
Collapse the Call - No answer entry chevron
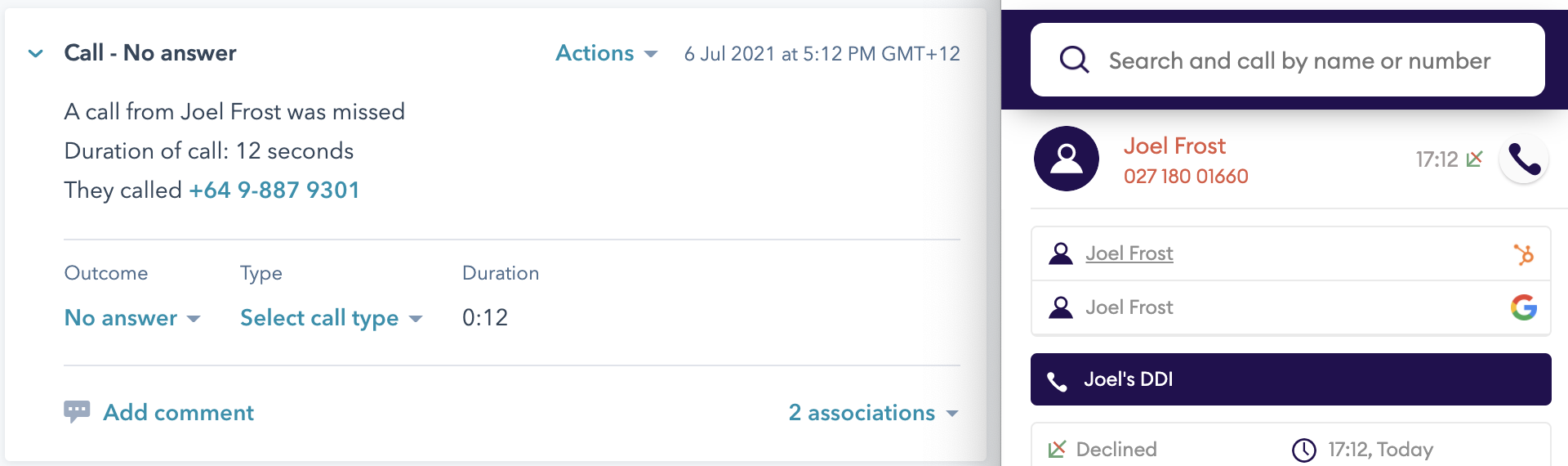tap(36, 54)
